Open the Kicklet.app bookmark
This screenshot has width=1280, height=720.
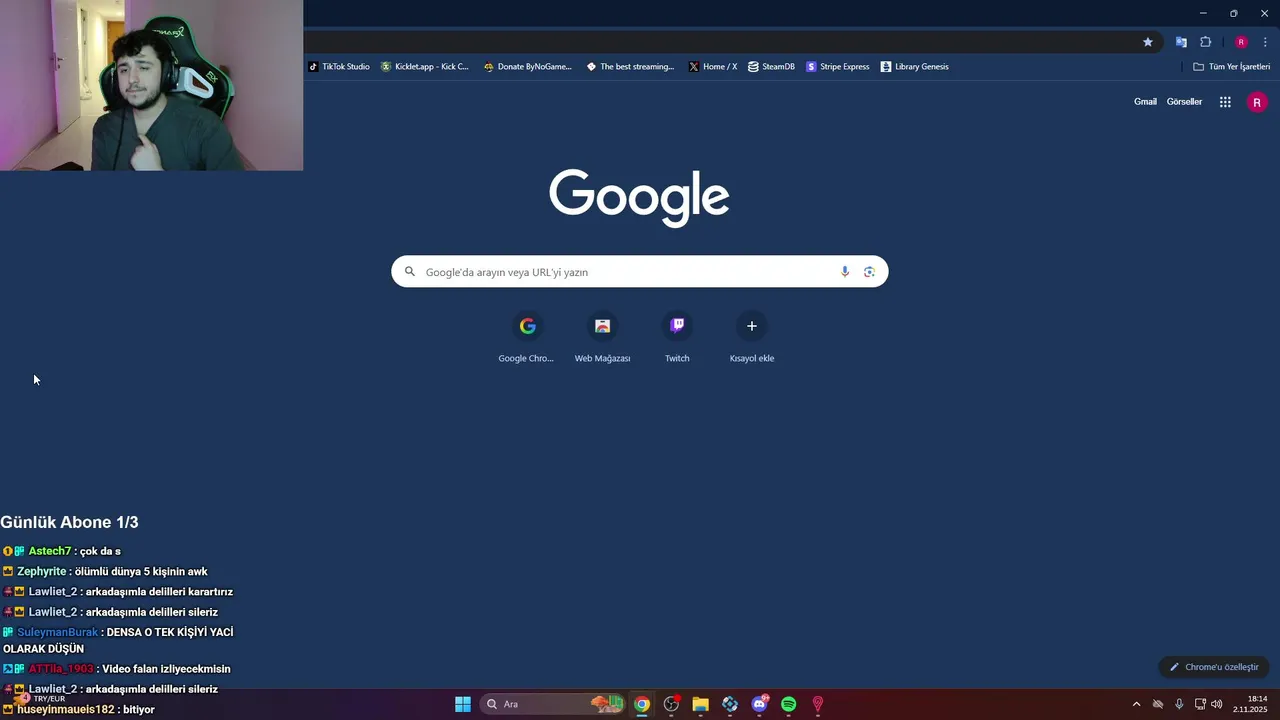tap(425, 67)
